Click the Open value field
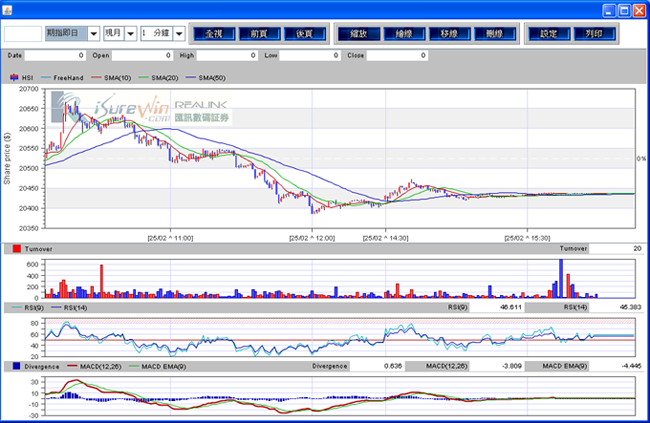The height and width of the screenshot is (423, 650). click(142, 55)
